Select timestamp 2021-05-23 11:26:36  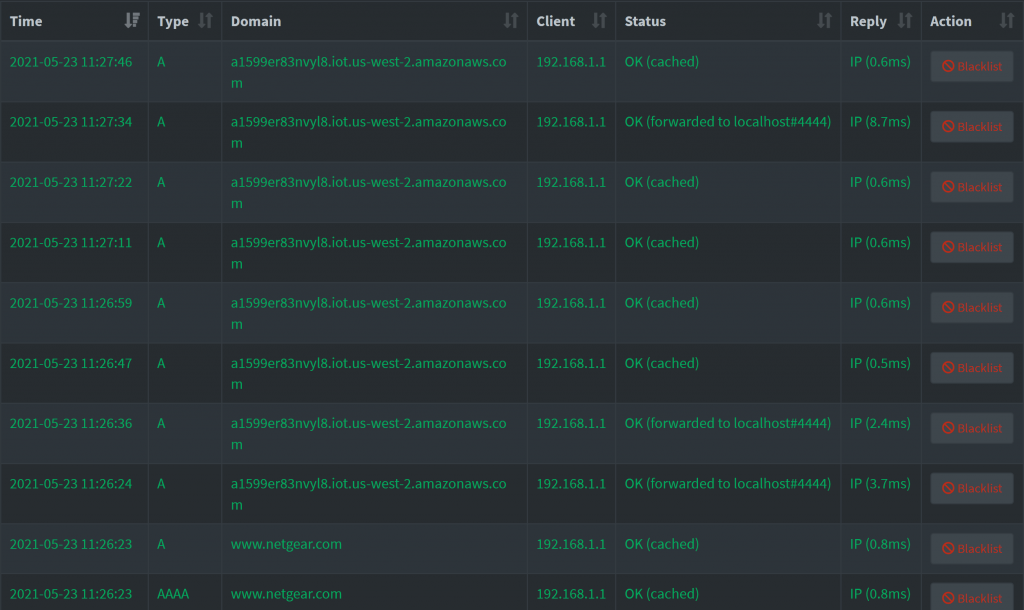point(71,423)
